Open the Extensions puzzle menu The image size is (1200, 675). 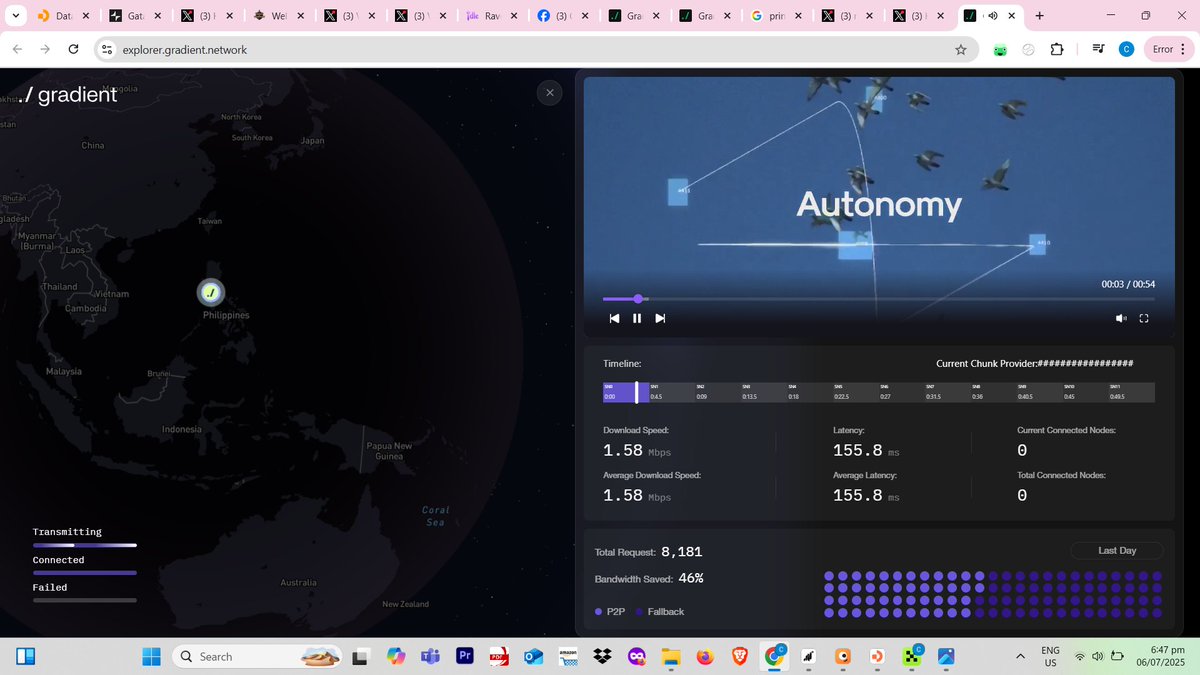[x=1057, y=49]
